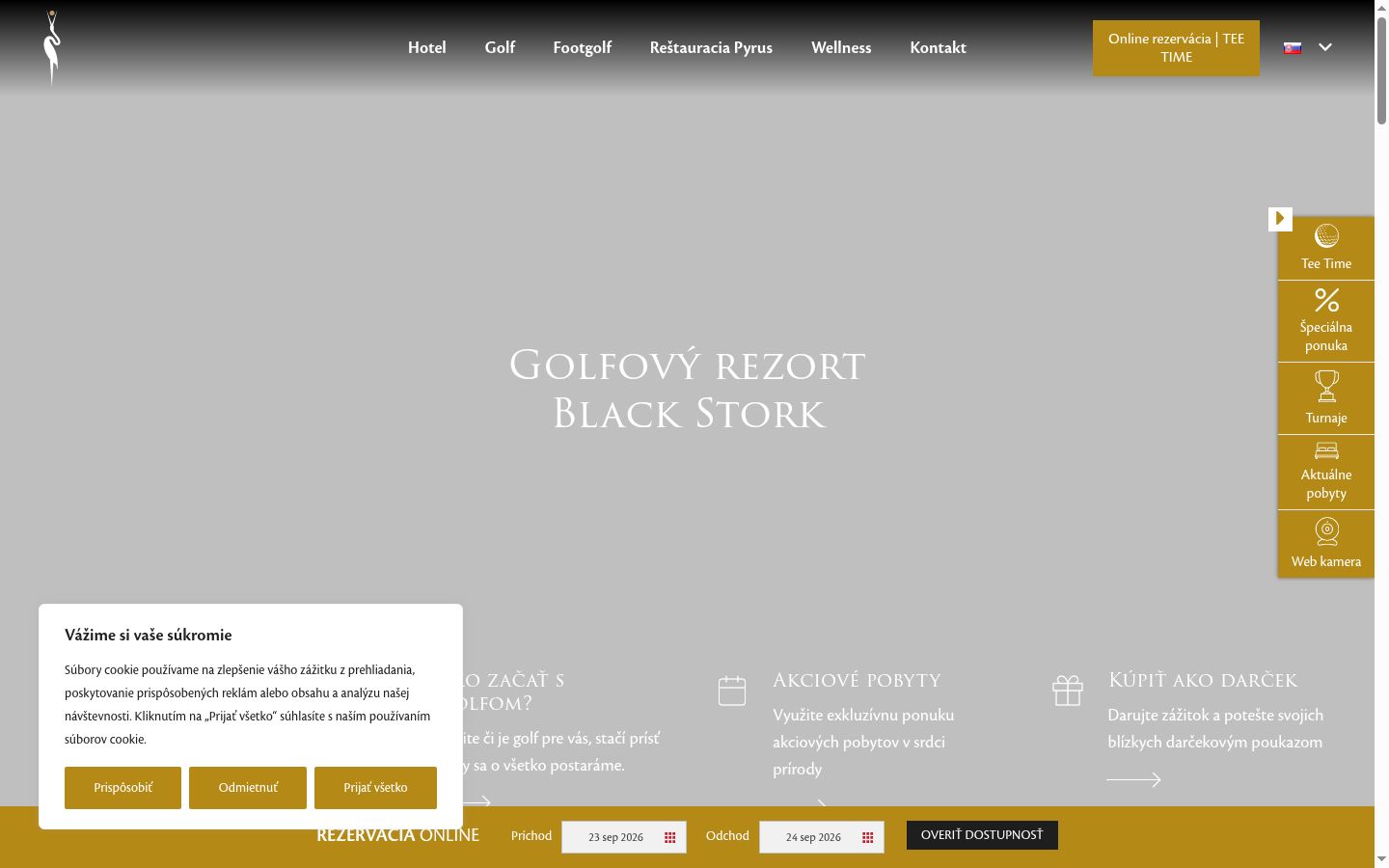The height and width of the screenshot is (868, 1389).
Task: Open the Odchod calendar picker icon
Action: pos(868,837)
